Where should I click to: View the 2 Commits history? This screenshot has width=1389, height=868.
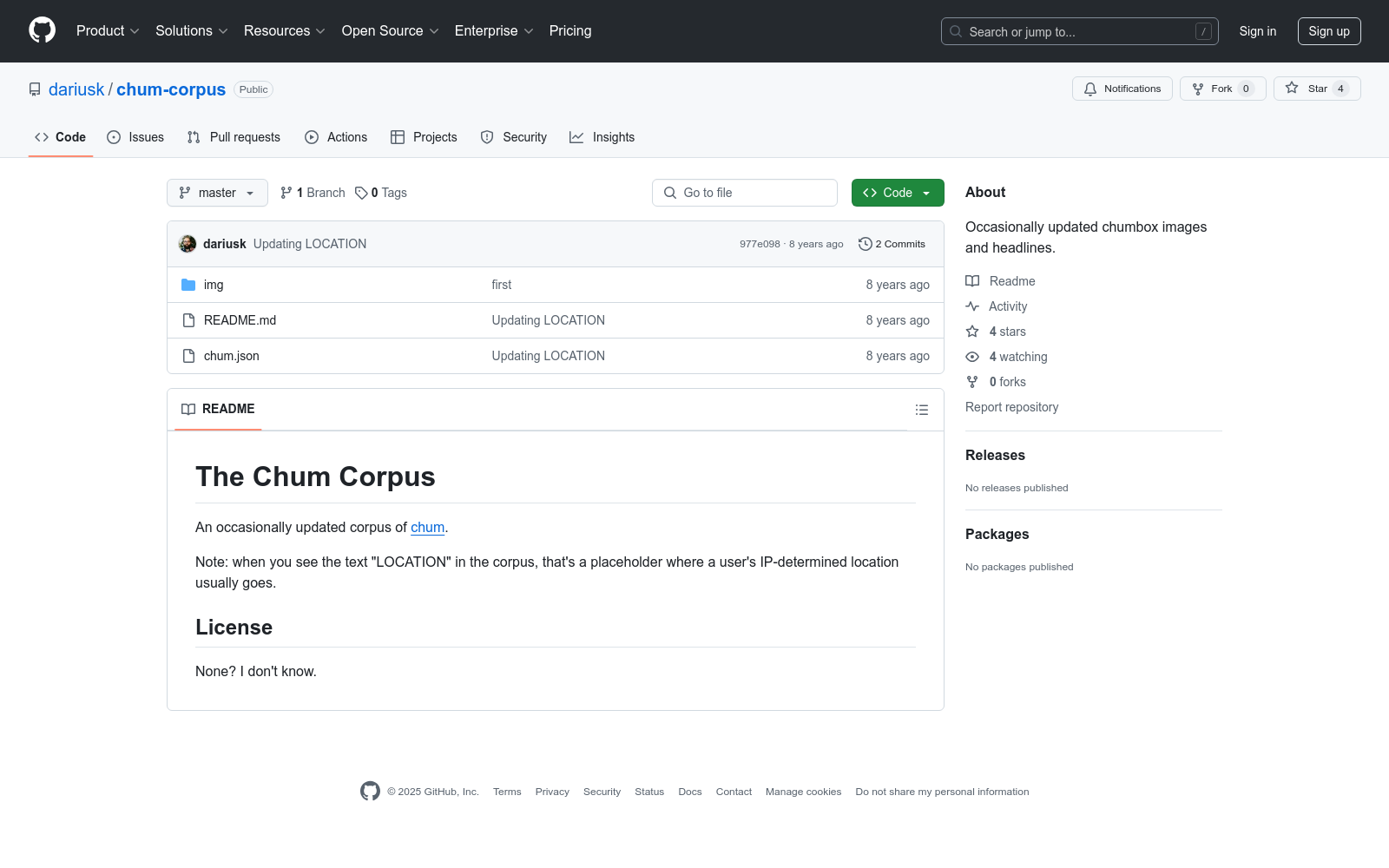(892, 244)
